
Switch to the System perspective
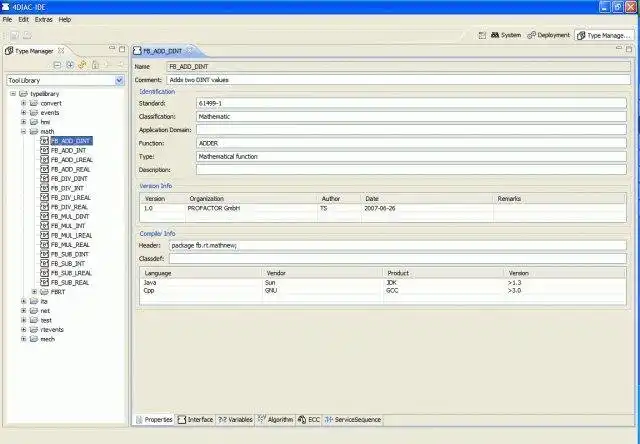coord(506,36)
